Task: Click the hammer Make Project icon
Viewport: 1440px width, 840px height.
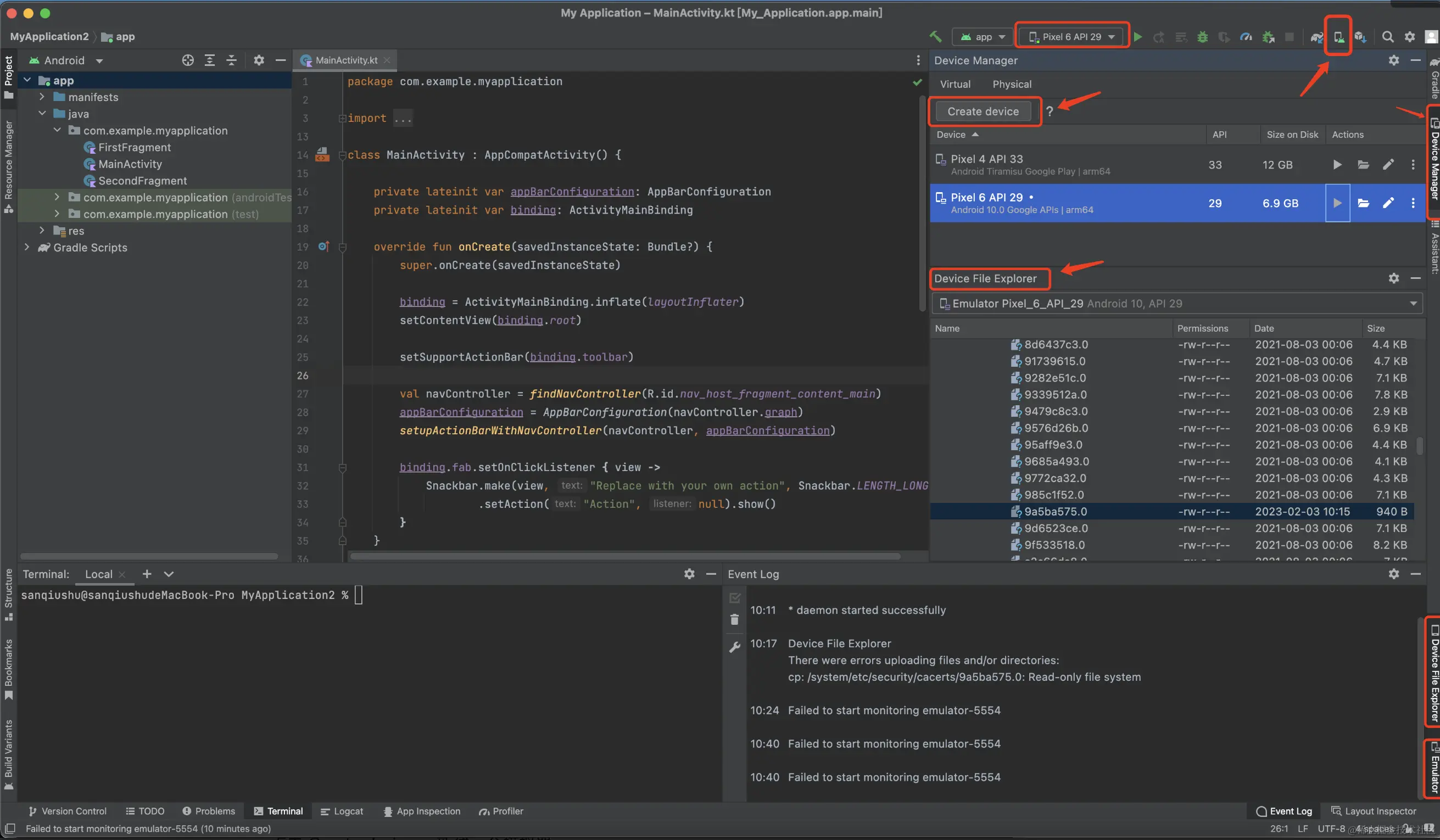Action: click(935, 37)
